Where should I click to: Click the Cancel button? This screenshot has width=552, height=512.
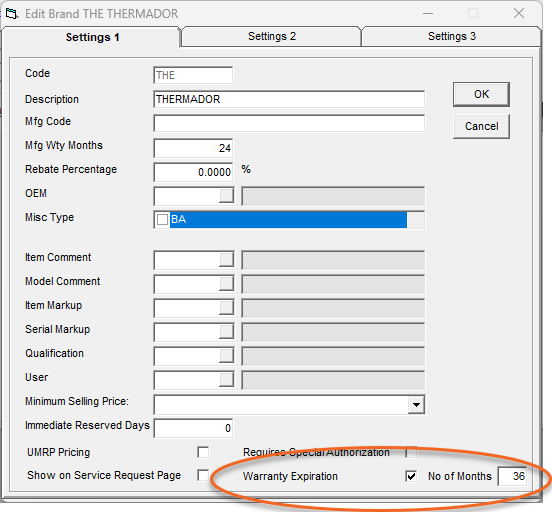tap(481, 126)
